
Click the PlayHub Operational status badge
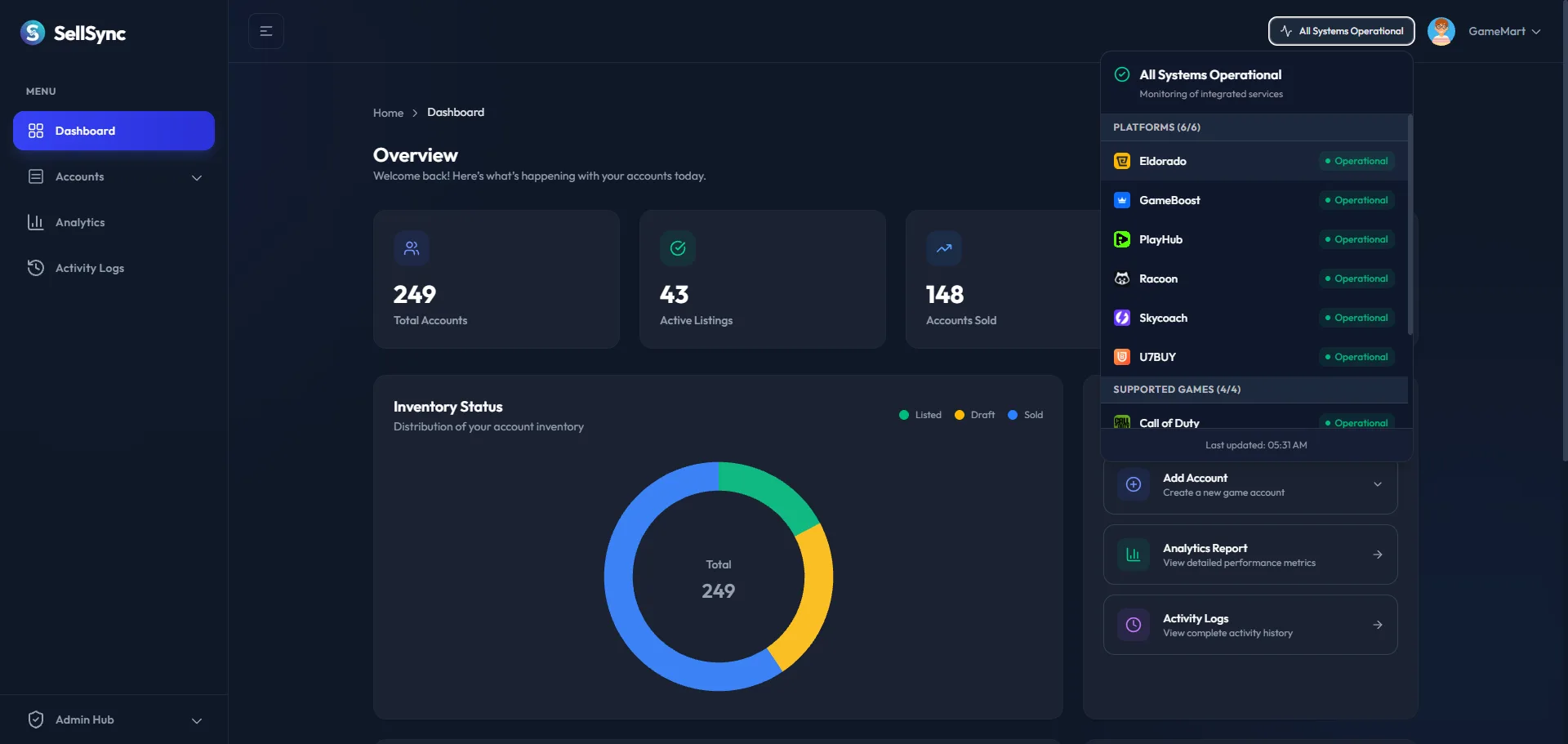click(x=1356, y=239)
